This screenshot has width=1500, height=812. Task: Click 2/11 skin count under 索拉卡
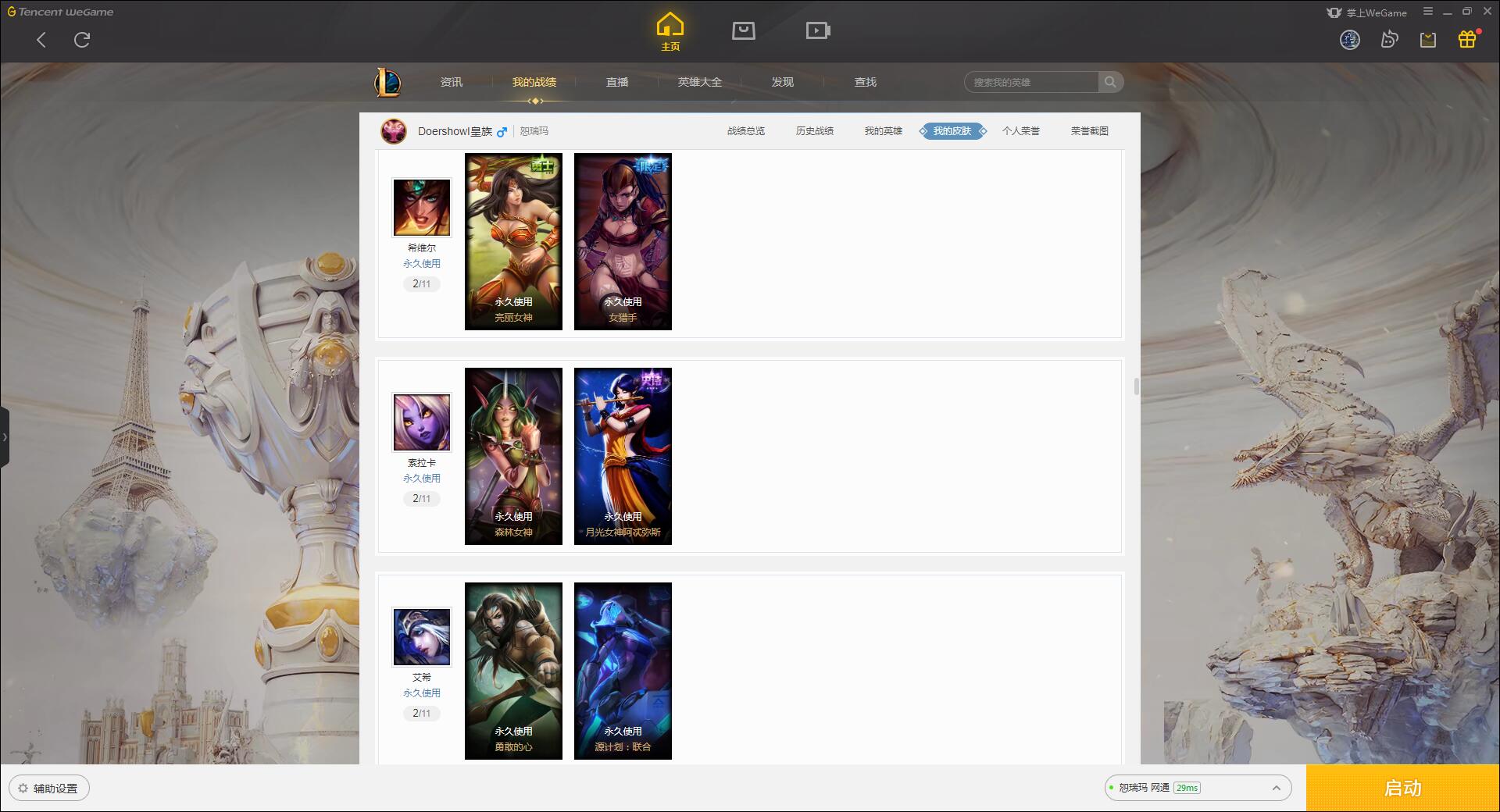click(x=422, y=499)
